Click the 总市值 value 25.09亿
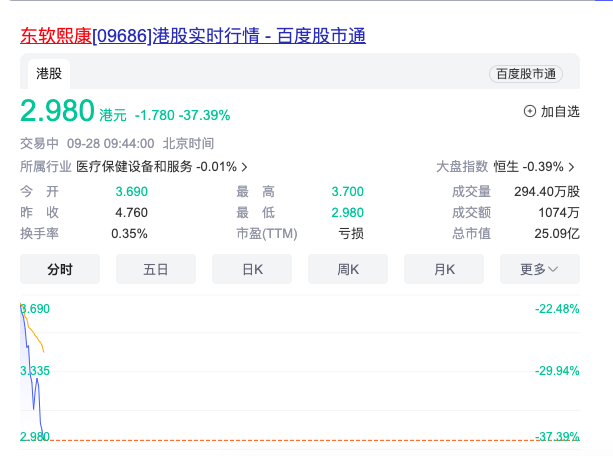 [x=557, y=233]
